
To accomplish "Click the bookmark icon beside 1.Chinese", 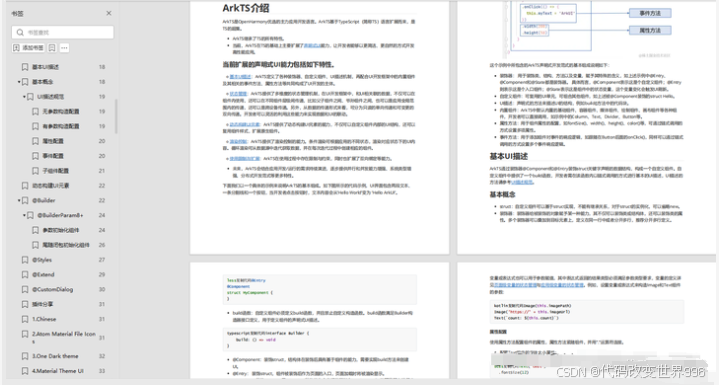I will [25, 319].
